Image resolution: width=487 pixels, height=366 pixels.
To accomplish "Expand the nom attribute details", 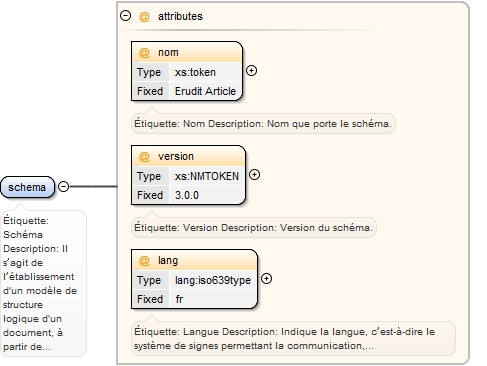I will (x=251, y=71).
